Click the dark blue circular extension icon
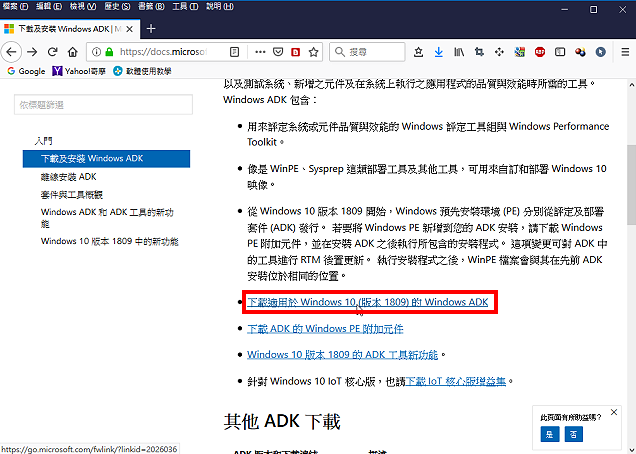 (601, 52)
